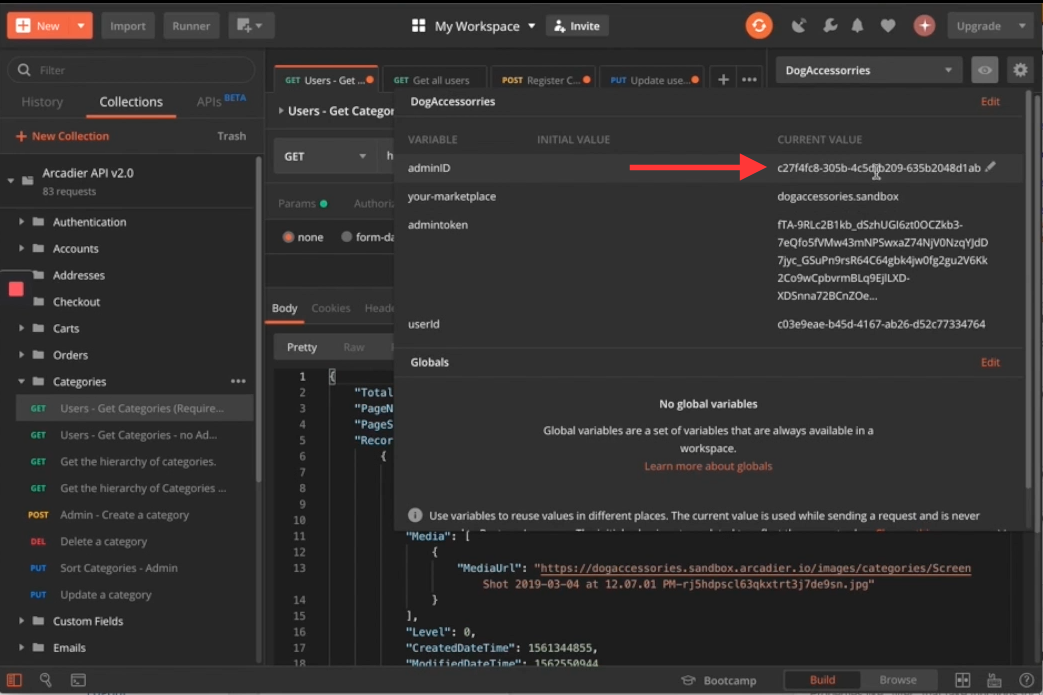The image size is (1043, 695).
Task: Click the heart icon in header
Action: pyautogui.click(x=888, y=26)
